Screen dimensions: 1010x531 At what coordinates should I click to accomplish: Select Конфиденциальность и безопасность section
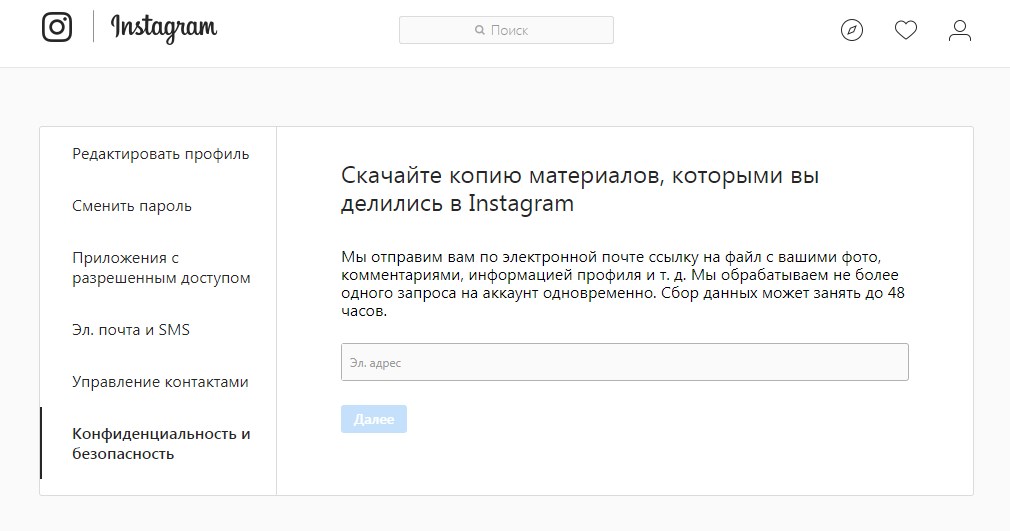pyautogui.click(x=161, y=443)
